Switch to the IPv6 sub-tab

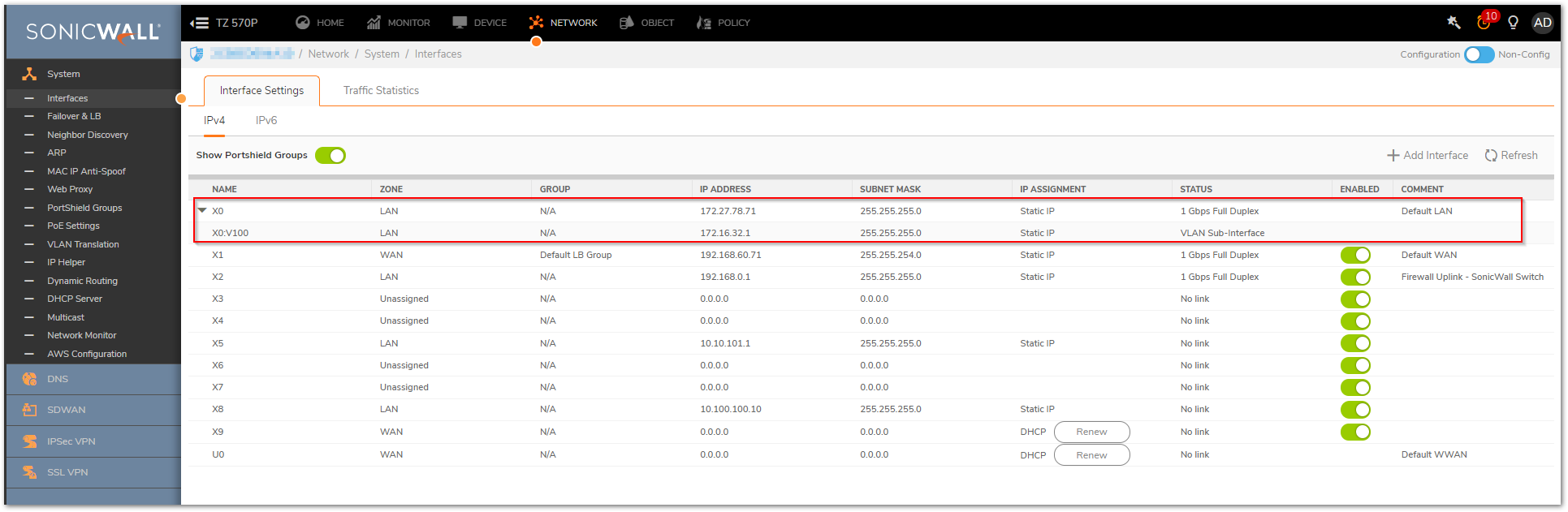tap(266, 120)
